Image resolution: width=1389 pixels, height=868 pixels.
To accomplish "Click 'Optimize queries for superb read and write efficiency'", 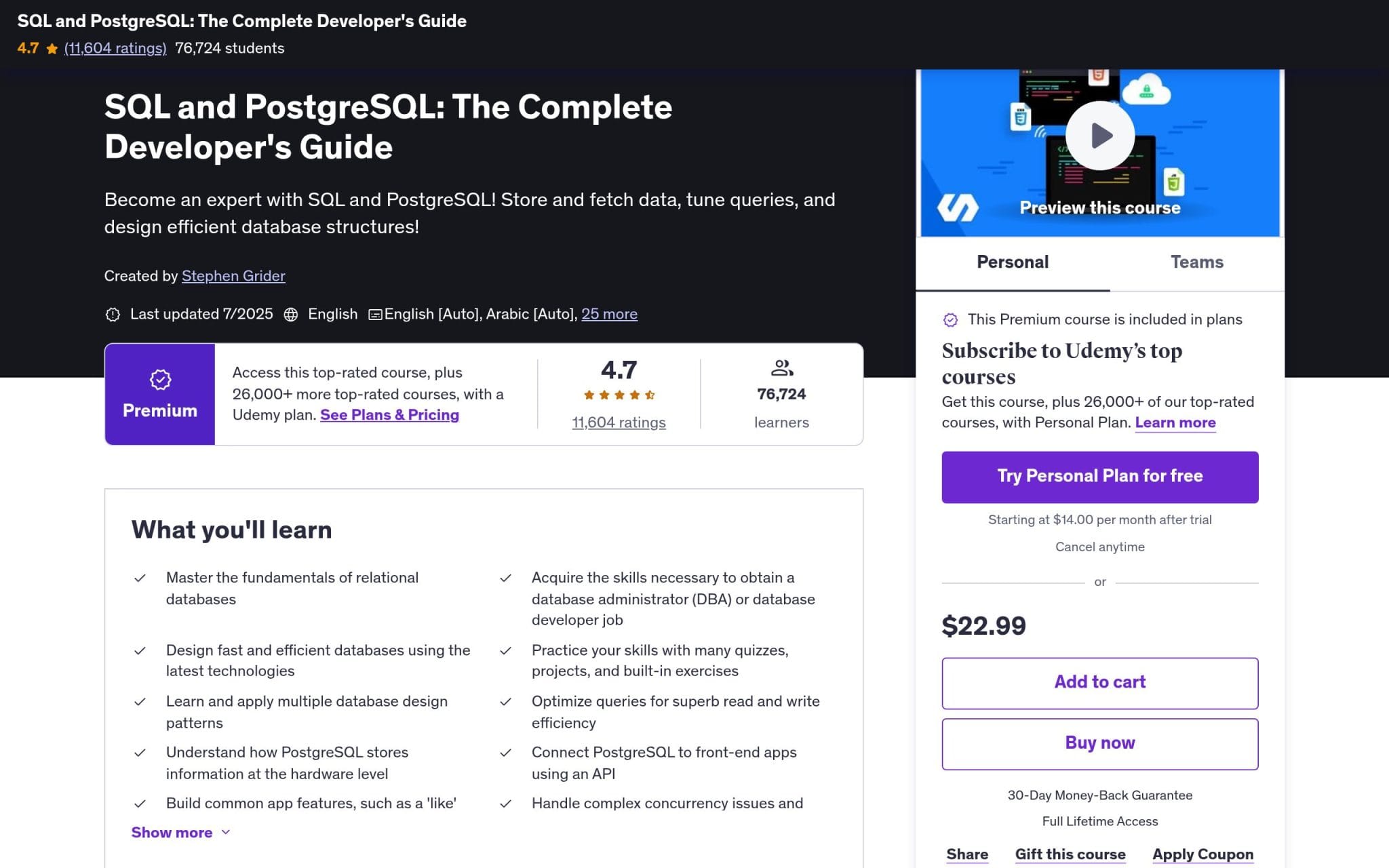I will click(x=676, y=711).
